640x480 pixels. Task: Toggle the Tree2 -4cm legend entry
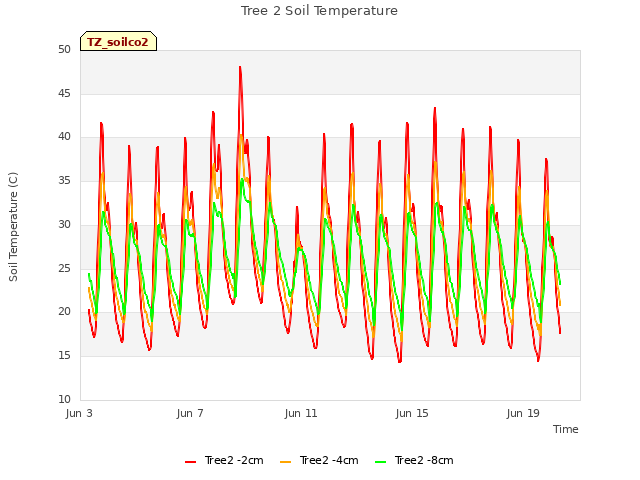(319, 460)
